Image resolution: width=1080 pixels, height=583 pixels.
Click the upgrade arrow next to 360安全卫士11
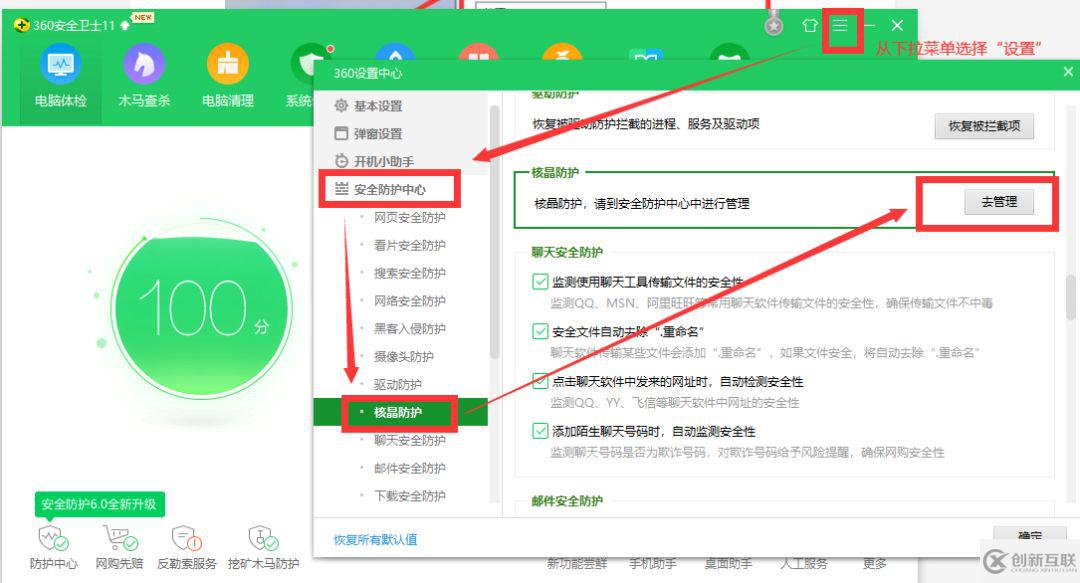[x=125, y=25]
